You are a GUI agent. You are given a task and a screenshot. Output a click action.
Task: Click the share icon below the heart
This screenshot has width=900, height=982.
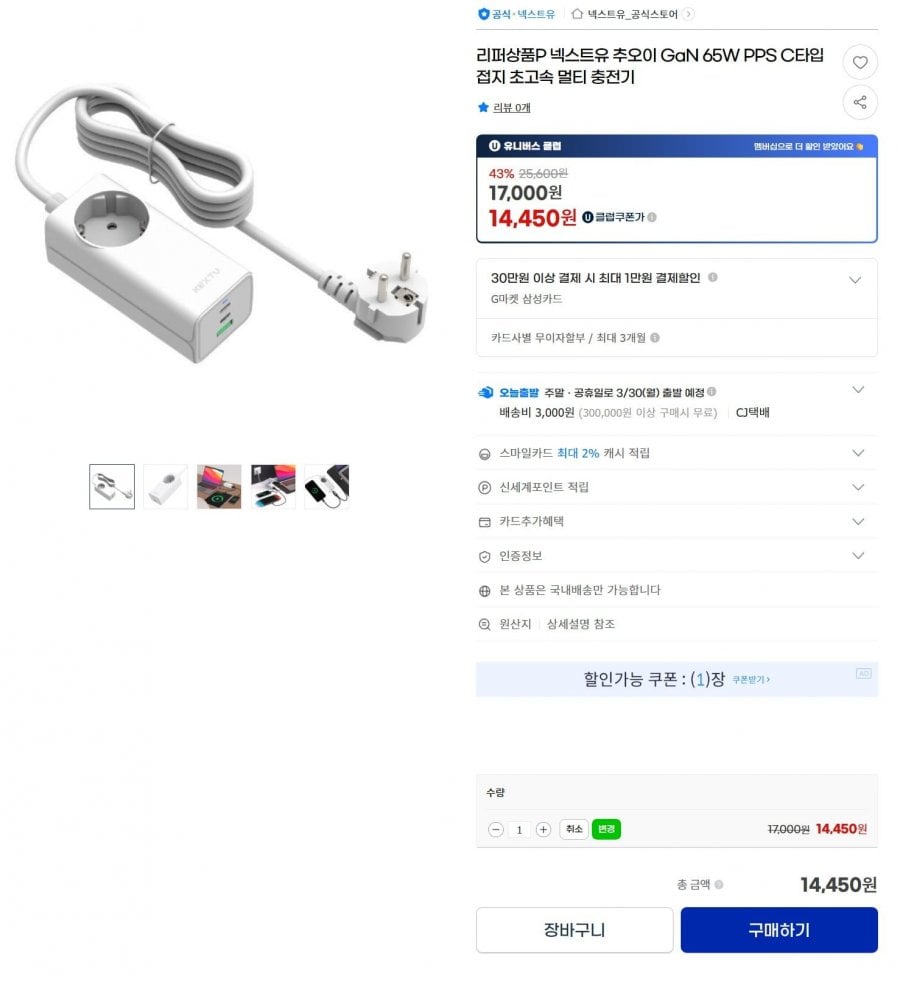pyautogui.click(x=859, y=102)
